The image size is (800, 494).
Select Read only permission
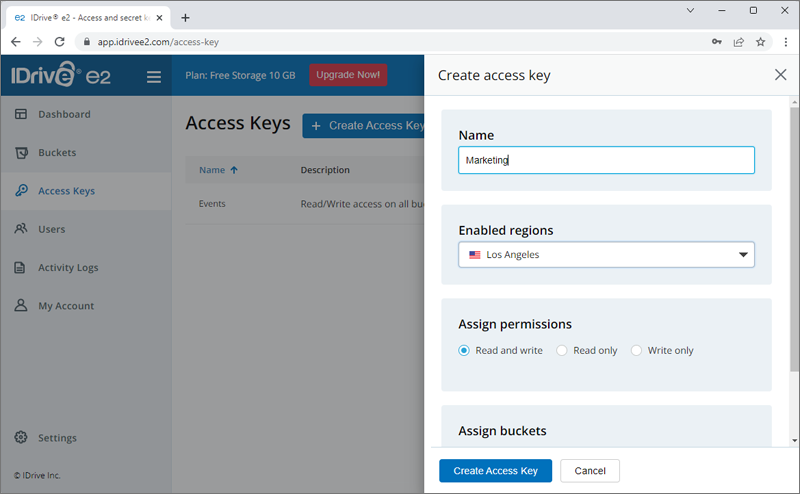[x=561, y=350]
